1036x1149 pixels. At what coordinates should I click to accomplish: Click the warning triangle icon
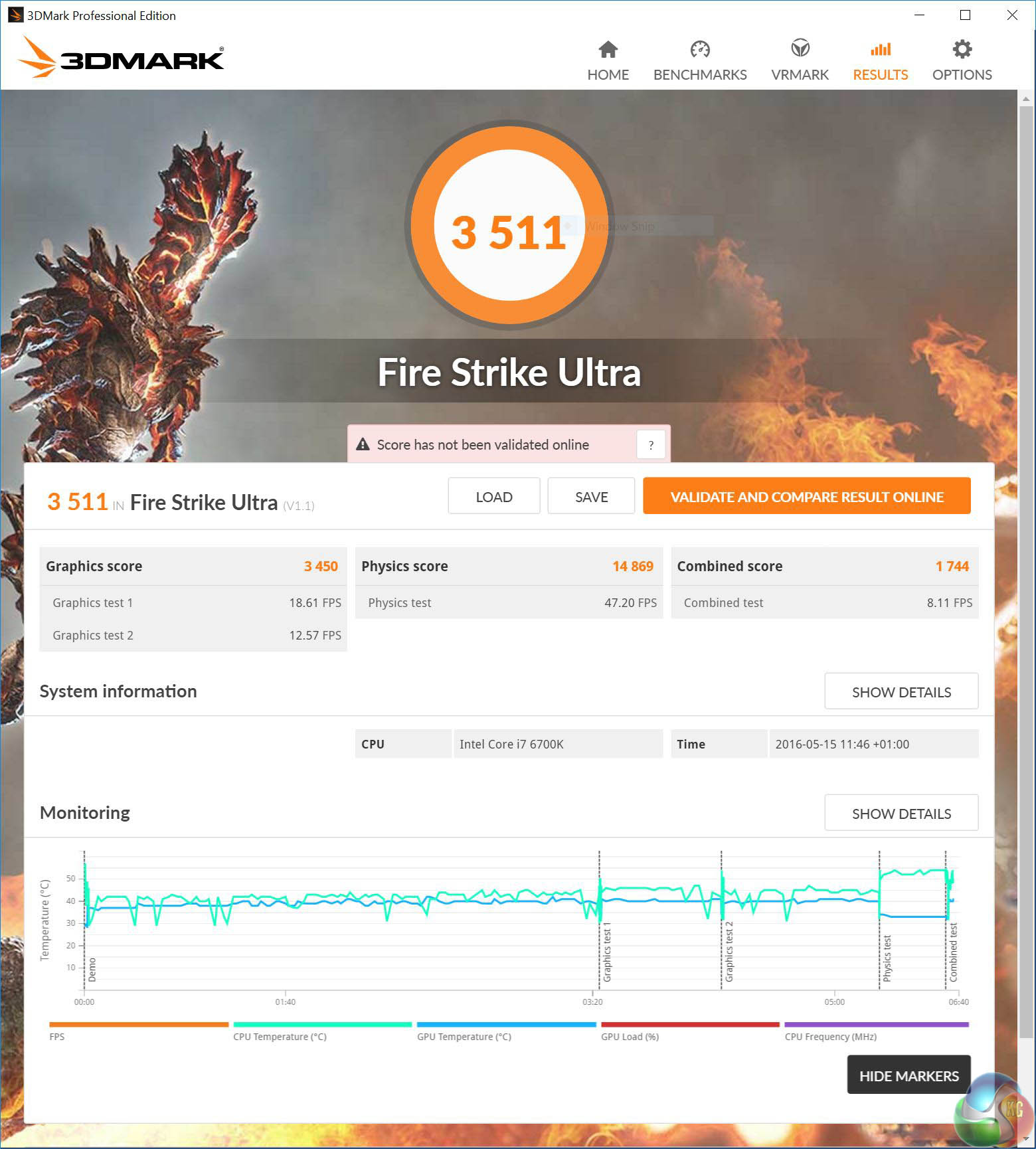[x=363, y=444]
